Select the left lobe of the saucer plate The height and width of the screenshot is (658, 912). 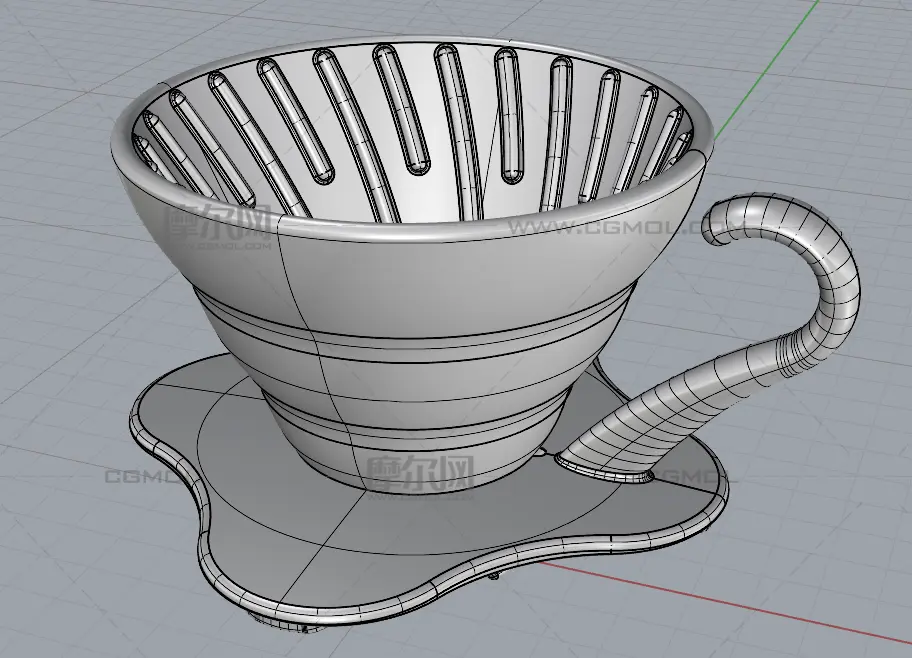[165, 420]
